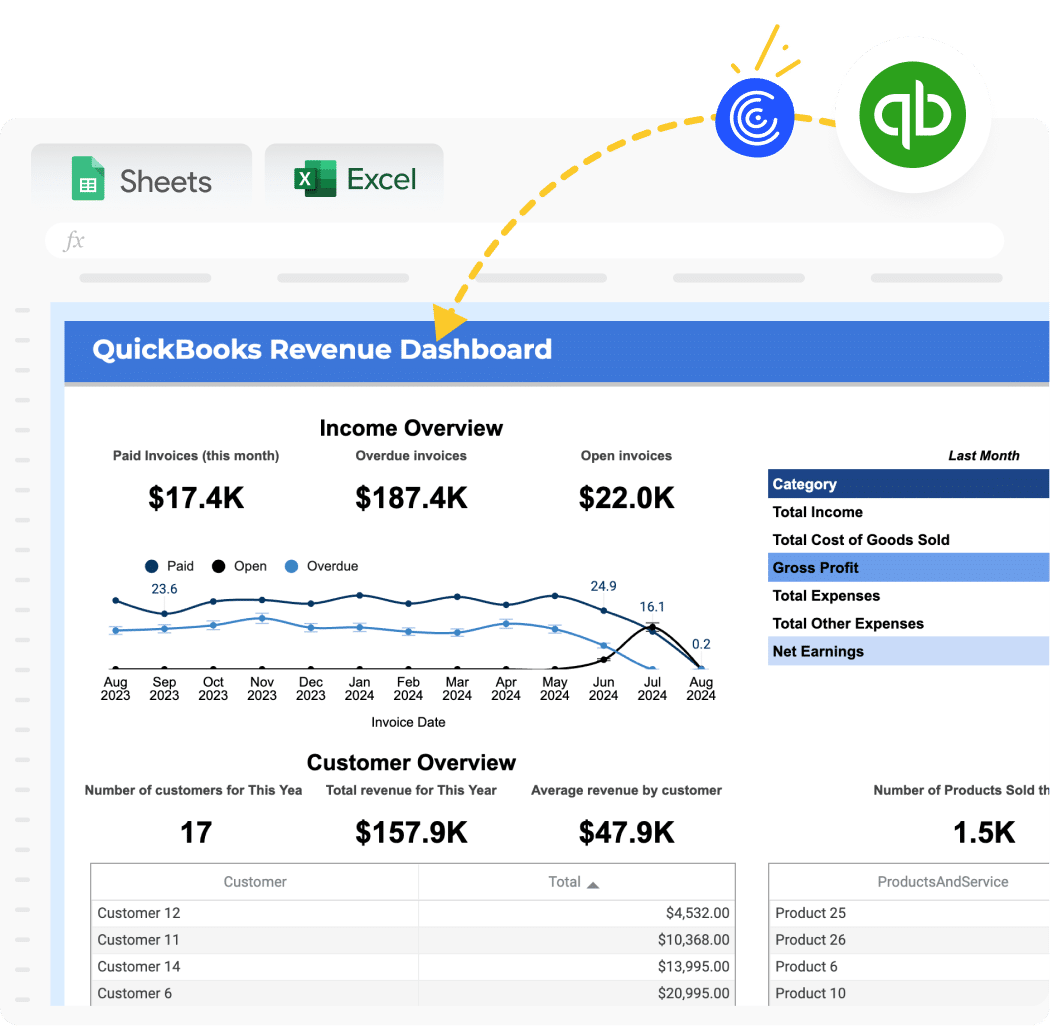The height and width of the screenshot is (1026, 1050).
Task: Select the Customer 12 cell
Action: point(255,913)
